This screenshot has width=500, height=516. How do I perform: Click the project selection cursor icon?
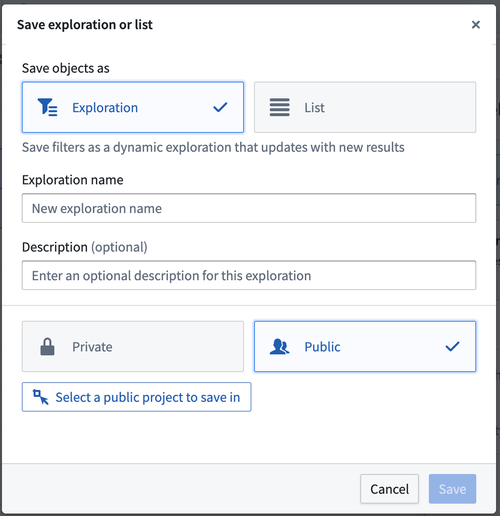(x=41, y=397)
